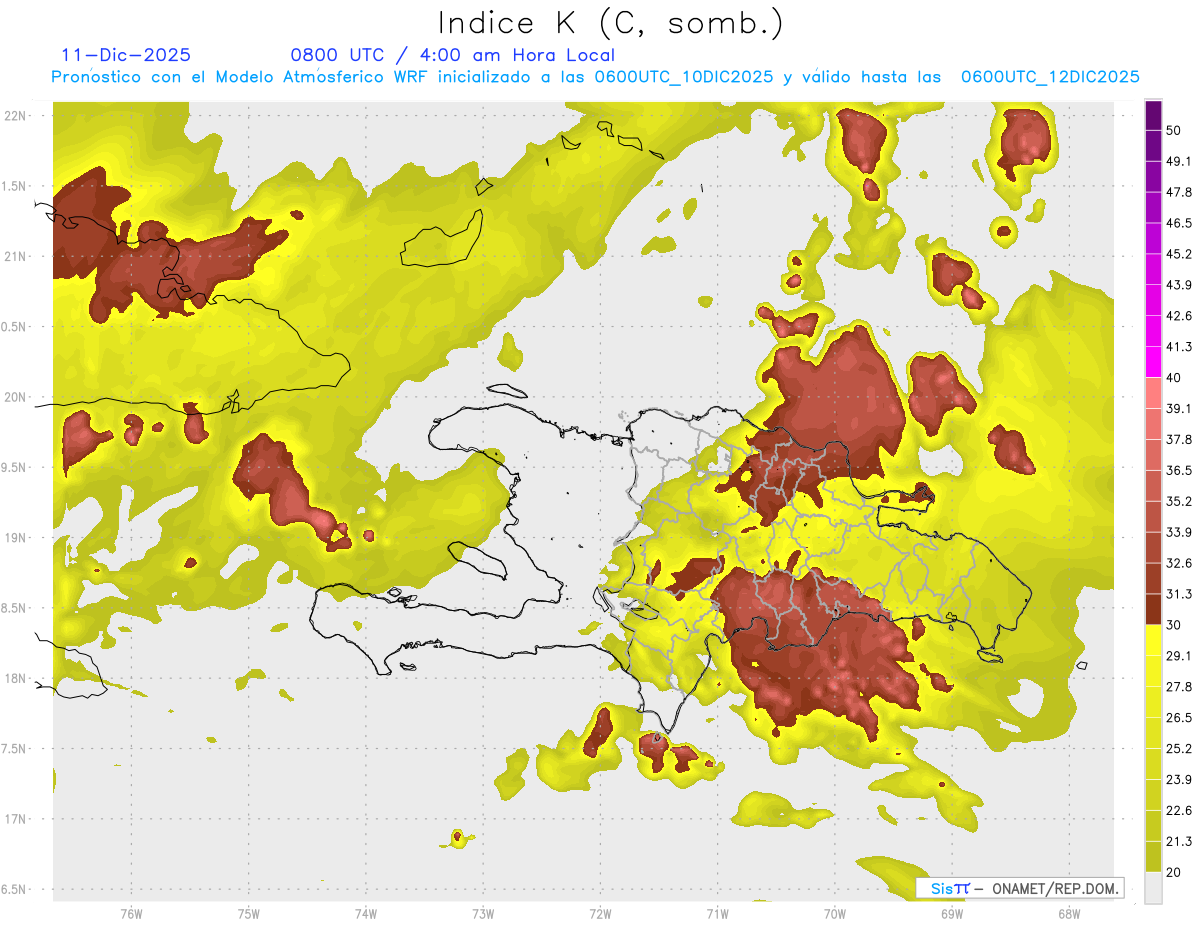The height and width of the screenshot is (927, 1200).
Task: Click the "18N" latitude label
Action: [x=17, y=678]
